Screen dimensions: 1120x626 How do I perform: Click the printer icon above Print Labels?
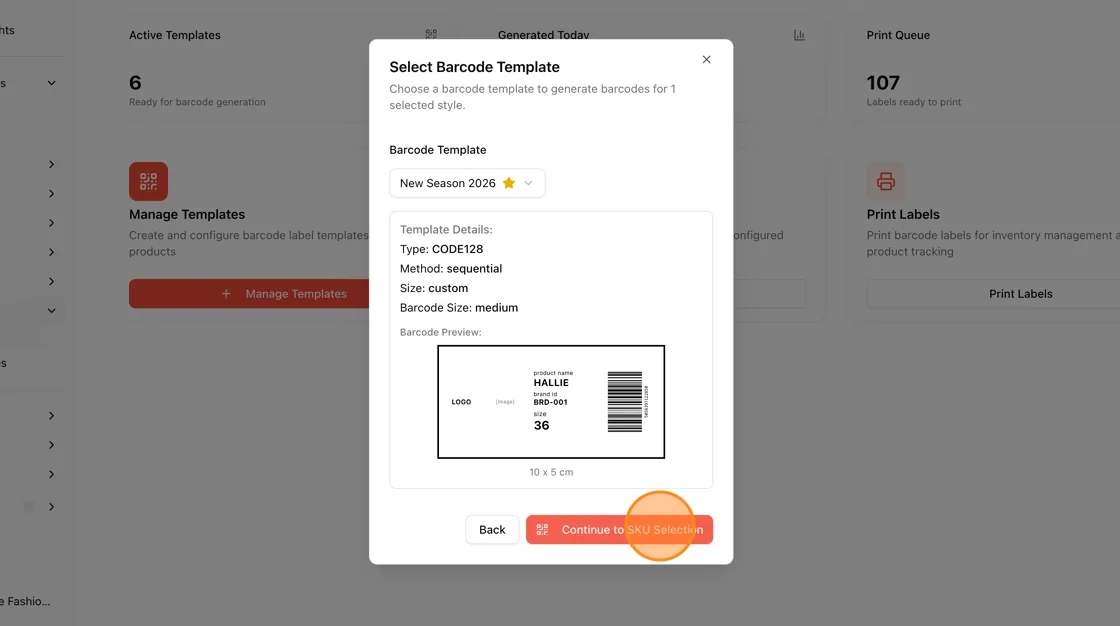tap(886, 182)
